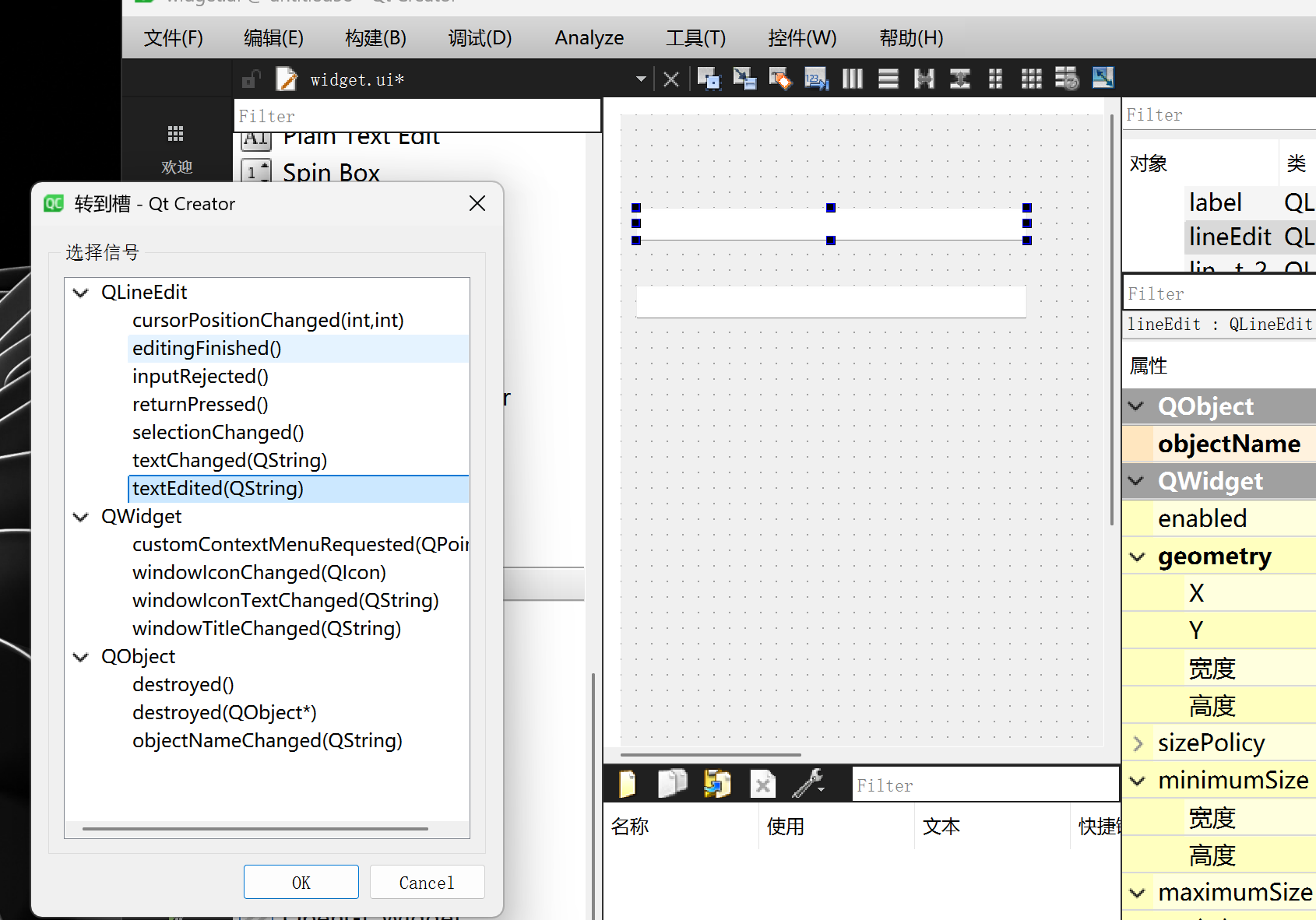
Task: Select the returnPressed() signal
Action: coord(200,405)
